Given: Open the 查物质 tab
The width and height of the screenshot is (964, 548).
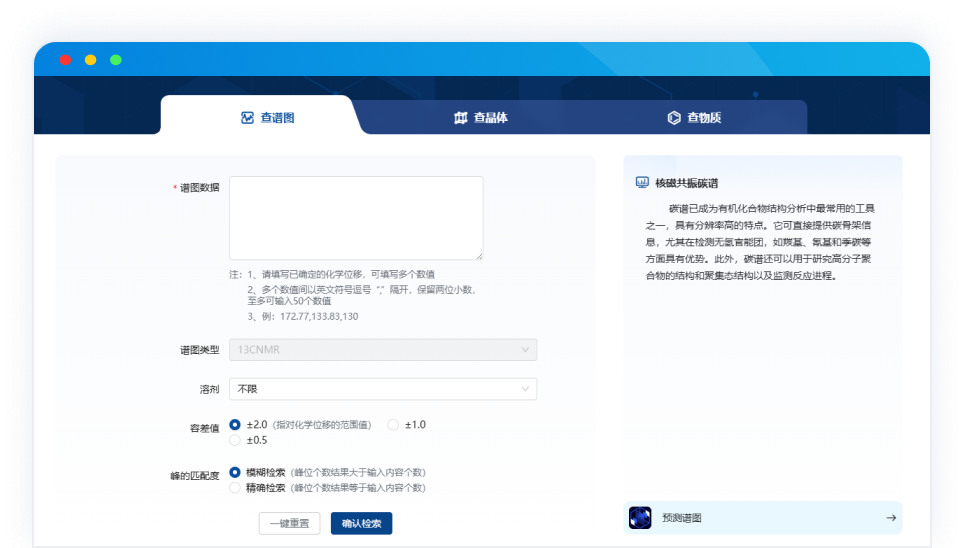Looking at the screenshot, I should point(695,118).
